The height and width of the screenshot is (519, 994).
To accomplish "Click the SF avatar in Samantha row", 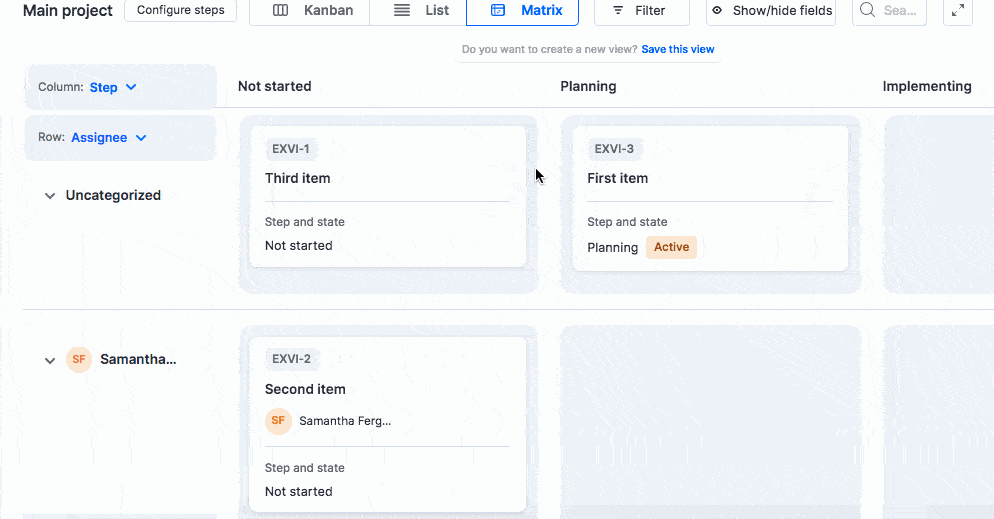I will click(79, 360).
